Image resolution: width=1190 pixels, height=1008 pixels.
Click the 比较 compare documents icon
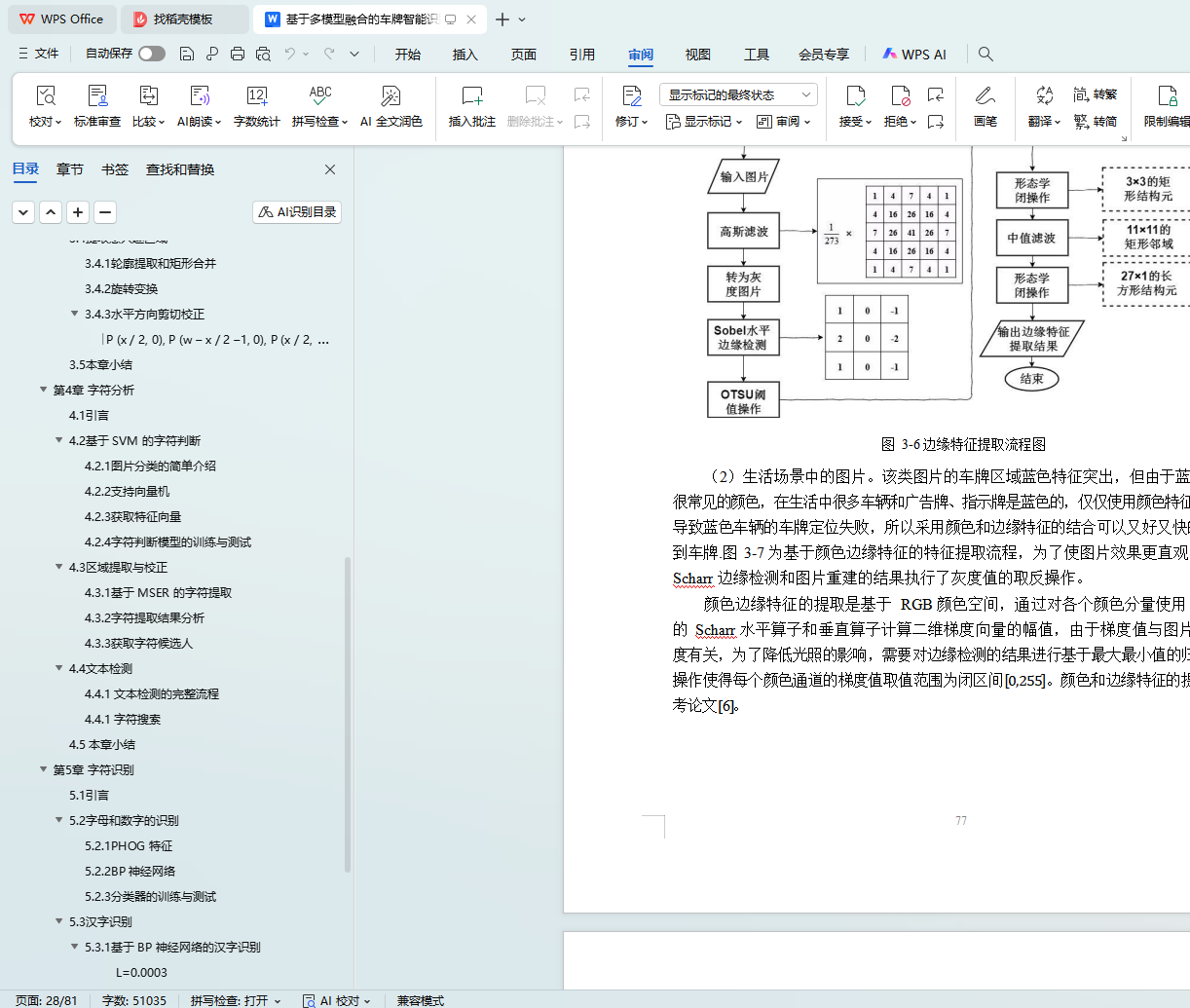click(x=148, y=96)
